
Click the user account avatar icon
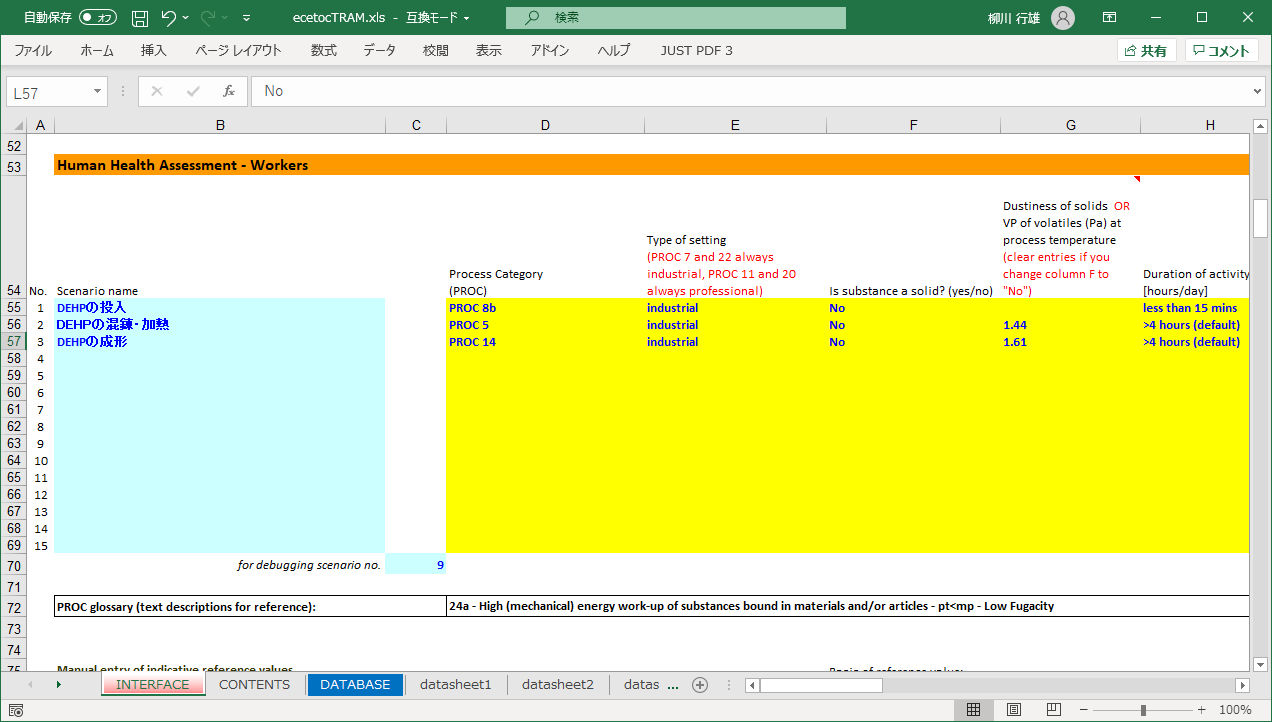1063,18
